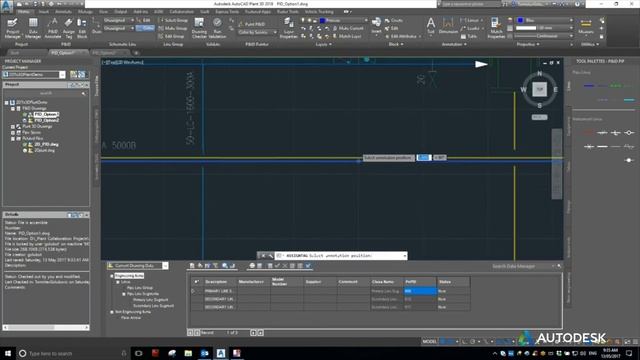This screenshot has height=360, width=640.
Task: Click the P&ID Annotate tool
Action: (x=53, y=28)
